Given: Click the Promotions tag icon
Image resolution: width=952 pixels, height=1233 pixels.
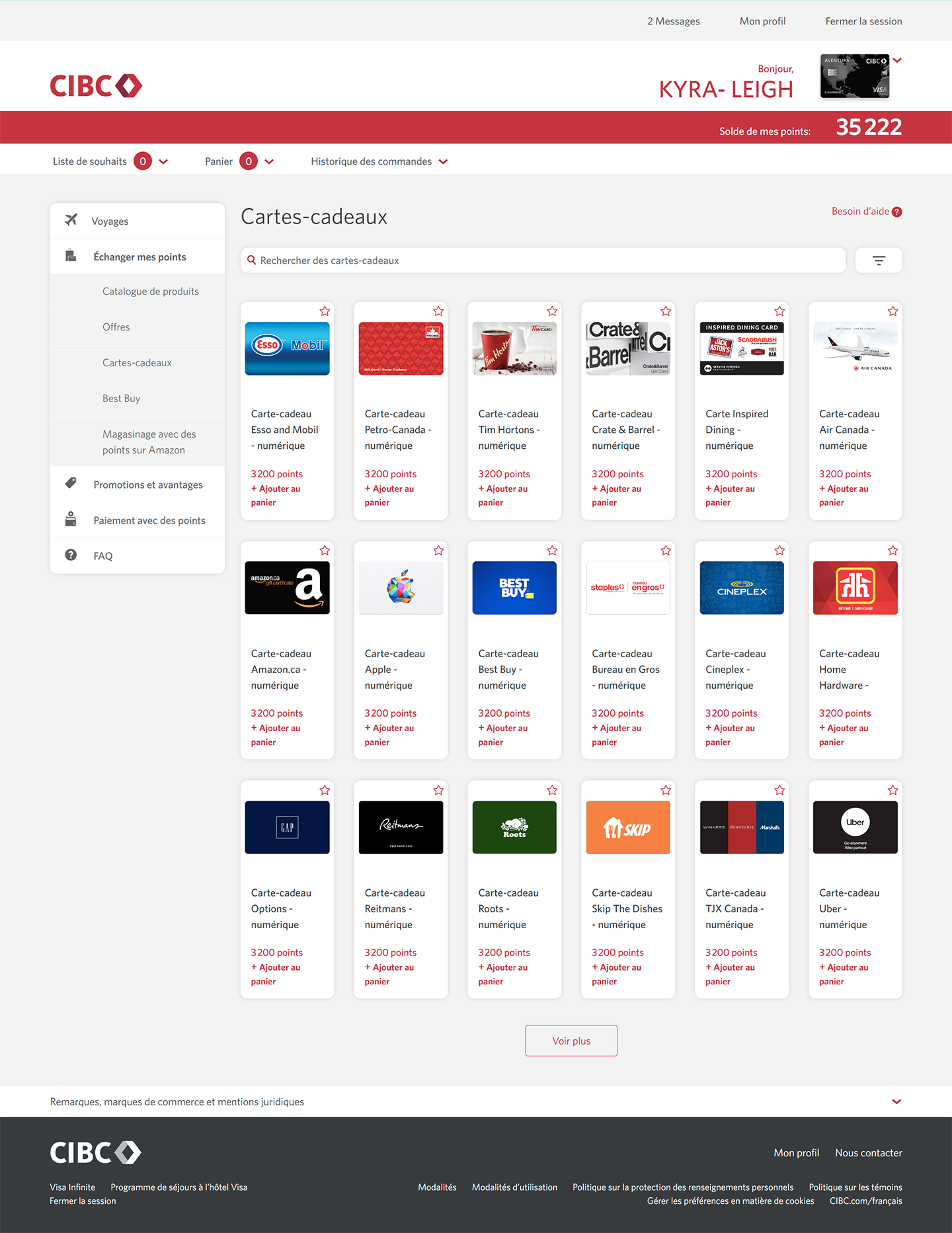Looking at the screenshot, I should click(x=71, y=483).
